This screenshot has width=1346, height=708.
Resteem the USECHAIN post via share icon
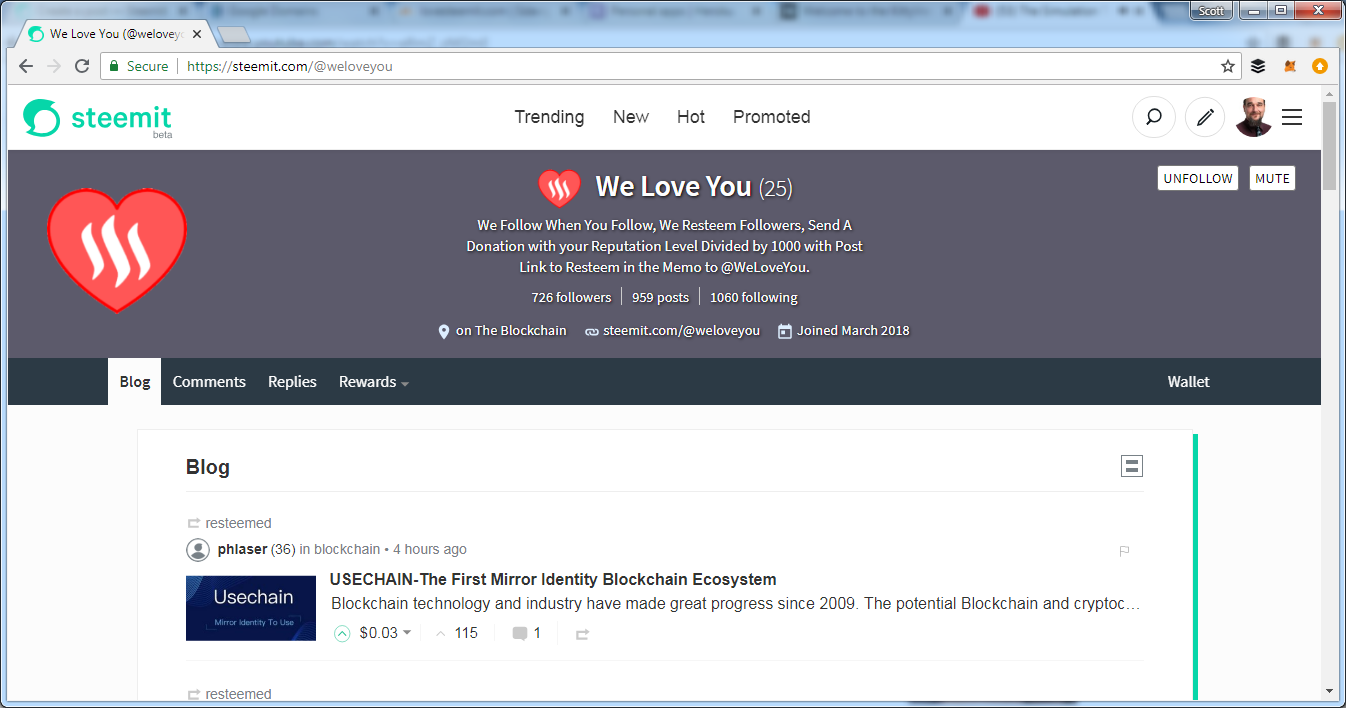click(x=582, y=634)
